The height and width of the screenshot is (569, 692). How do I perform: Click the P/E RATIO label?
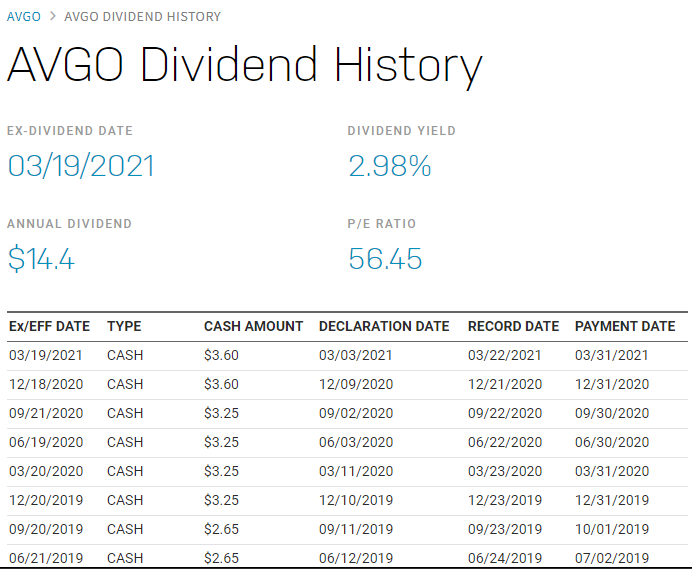382,223
